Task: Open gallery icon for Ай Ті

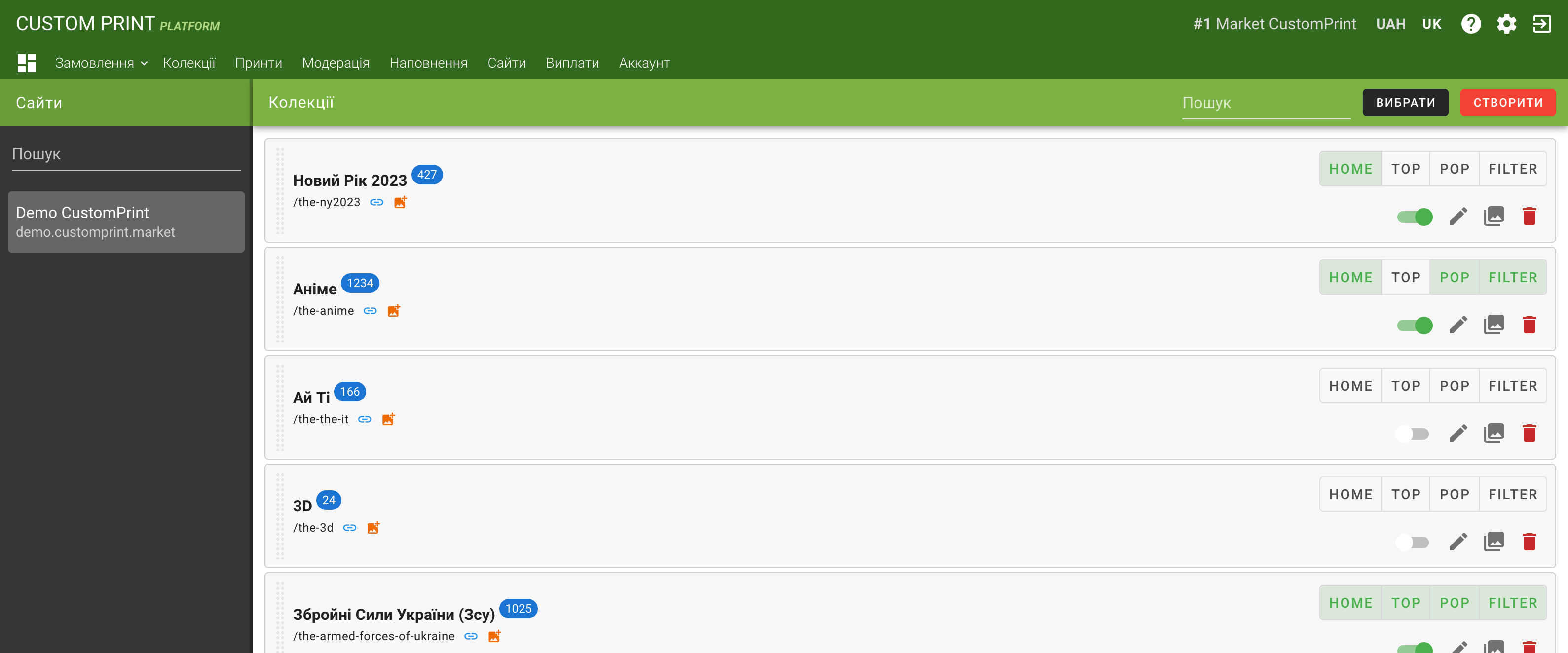Action: 1493,434
